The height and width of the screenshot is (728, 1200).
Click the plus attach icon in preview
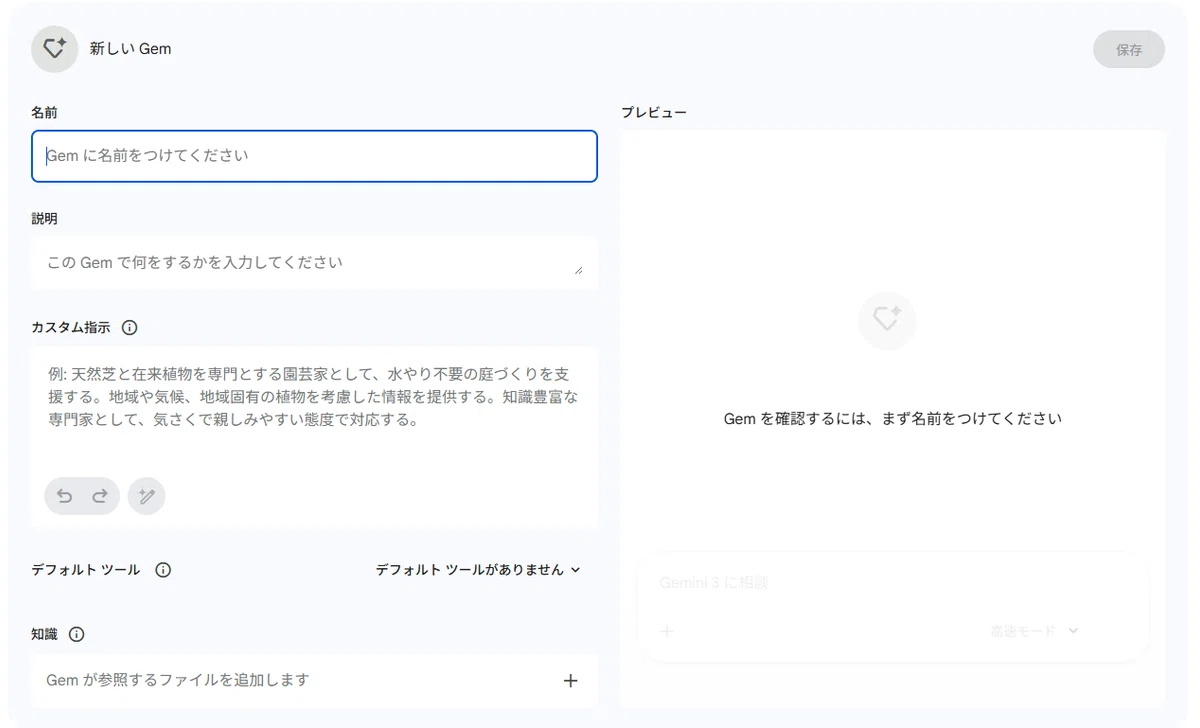pos(668,631)
